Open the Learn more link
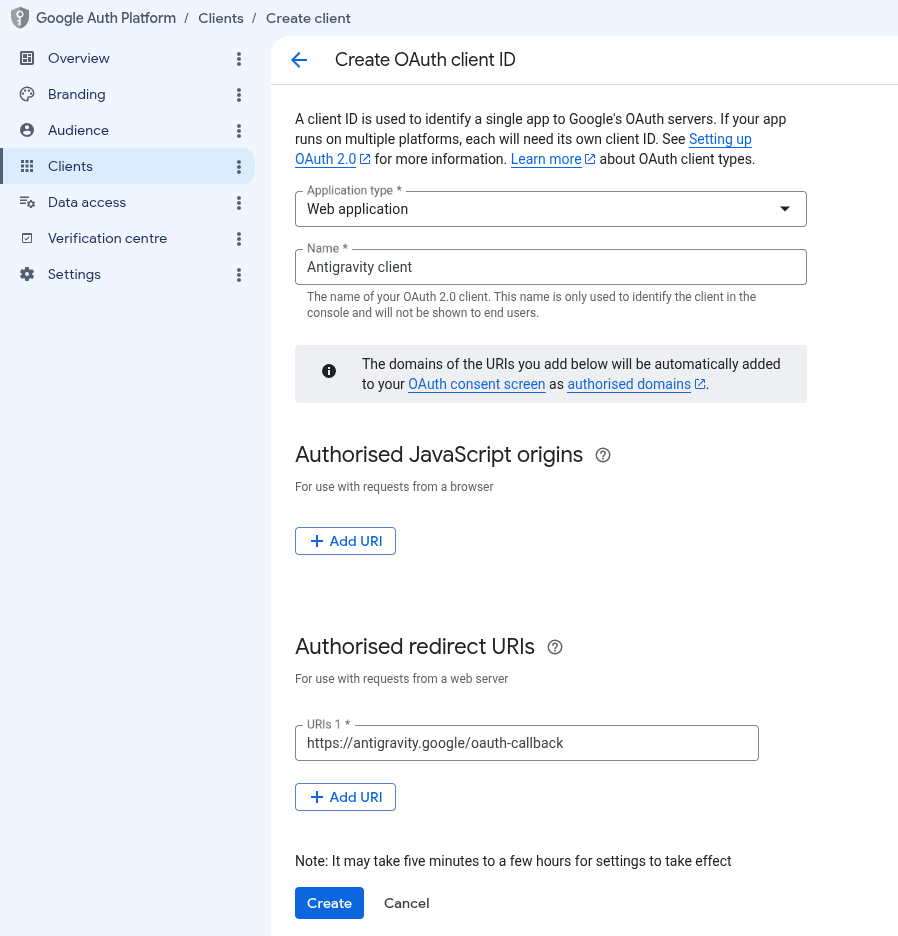 (546, 159)
